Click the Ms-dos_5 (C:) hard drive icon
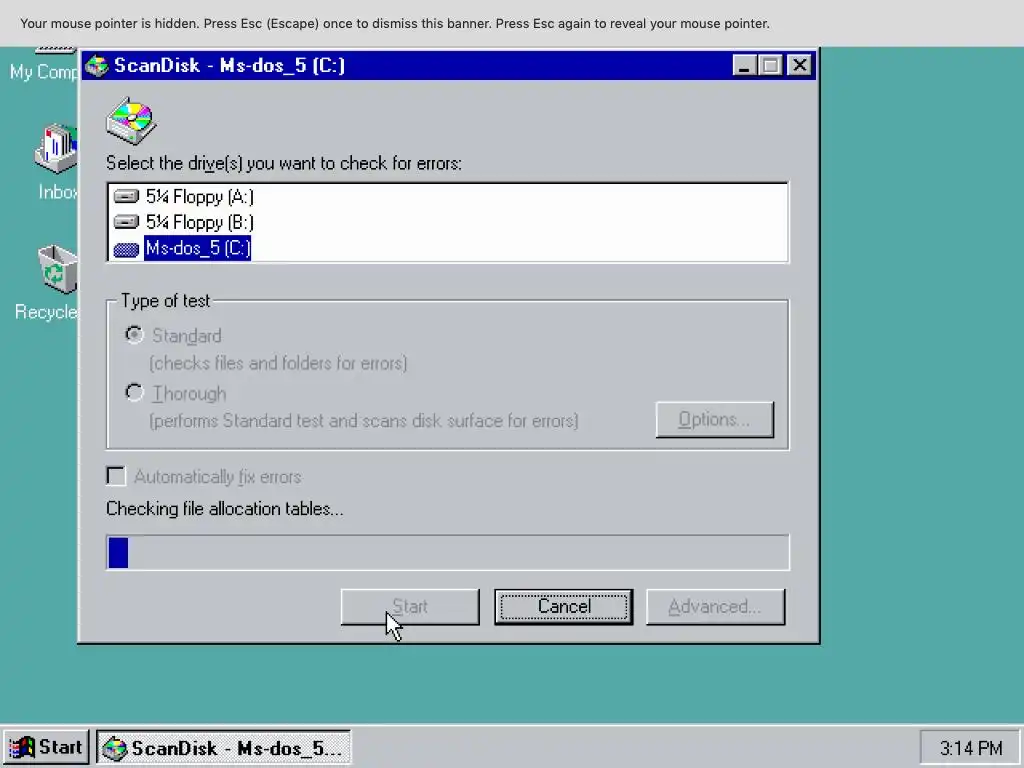Screen dimensions: 1024x768 point(126,249)
